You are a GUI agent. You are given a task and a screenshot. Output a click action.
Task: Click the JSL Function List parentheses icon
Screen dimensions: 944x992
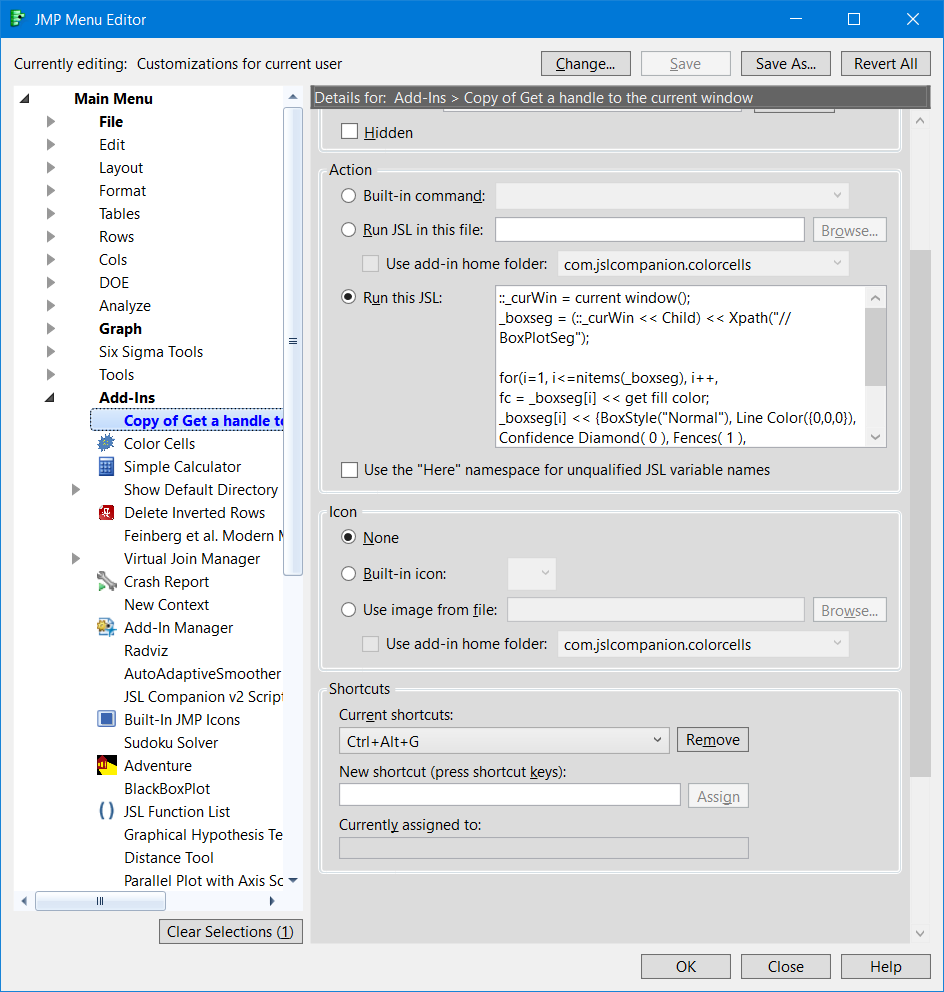106,811
